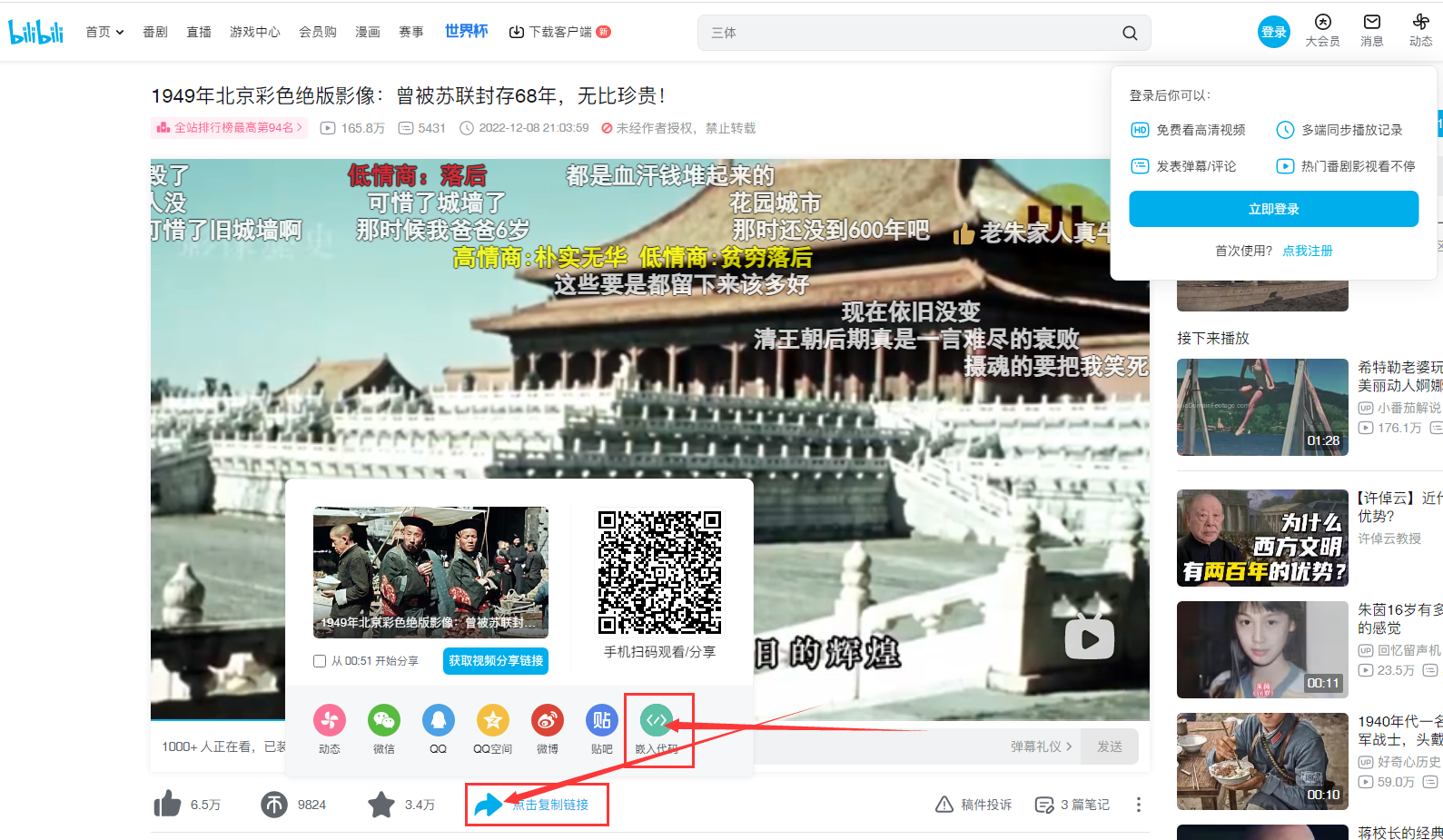Expand the 首页 dropdown in navigation
This screenshot has width=1443, height=840.
104,32
